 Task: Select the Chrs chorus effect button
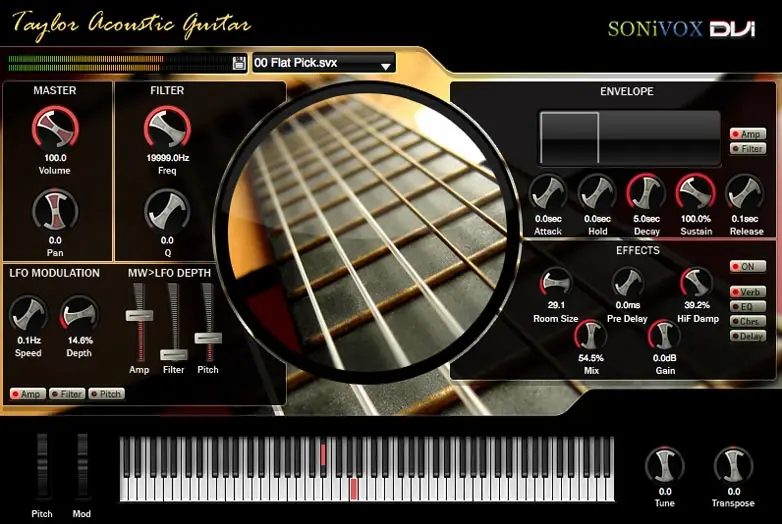(748, 322)
